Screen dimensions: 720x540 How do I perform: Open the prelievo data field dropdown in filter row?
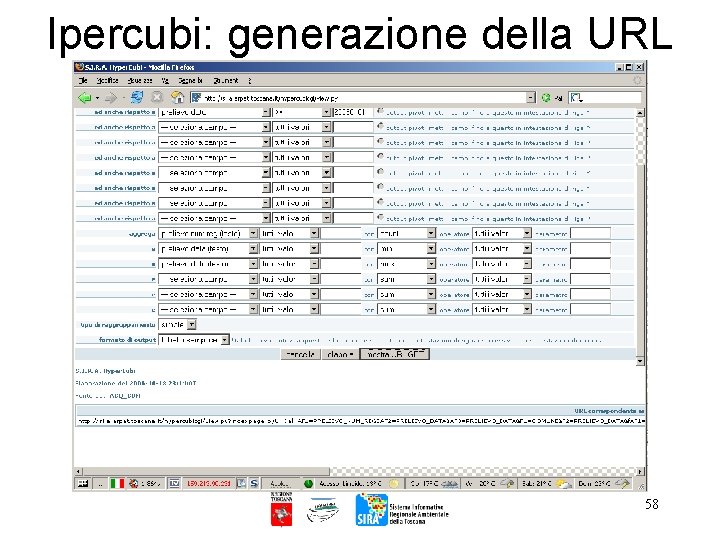pyautogui.click(x=215, y=112)
